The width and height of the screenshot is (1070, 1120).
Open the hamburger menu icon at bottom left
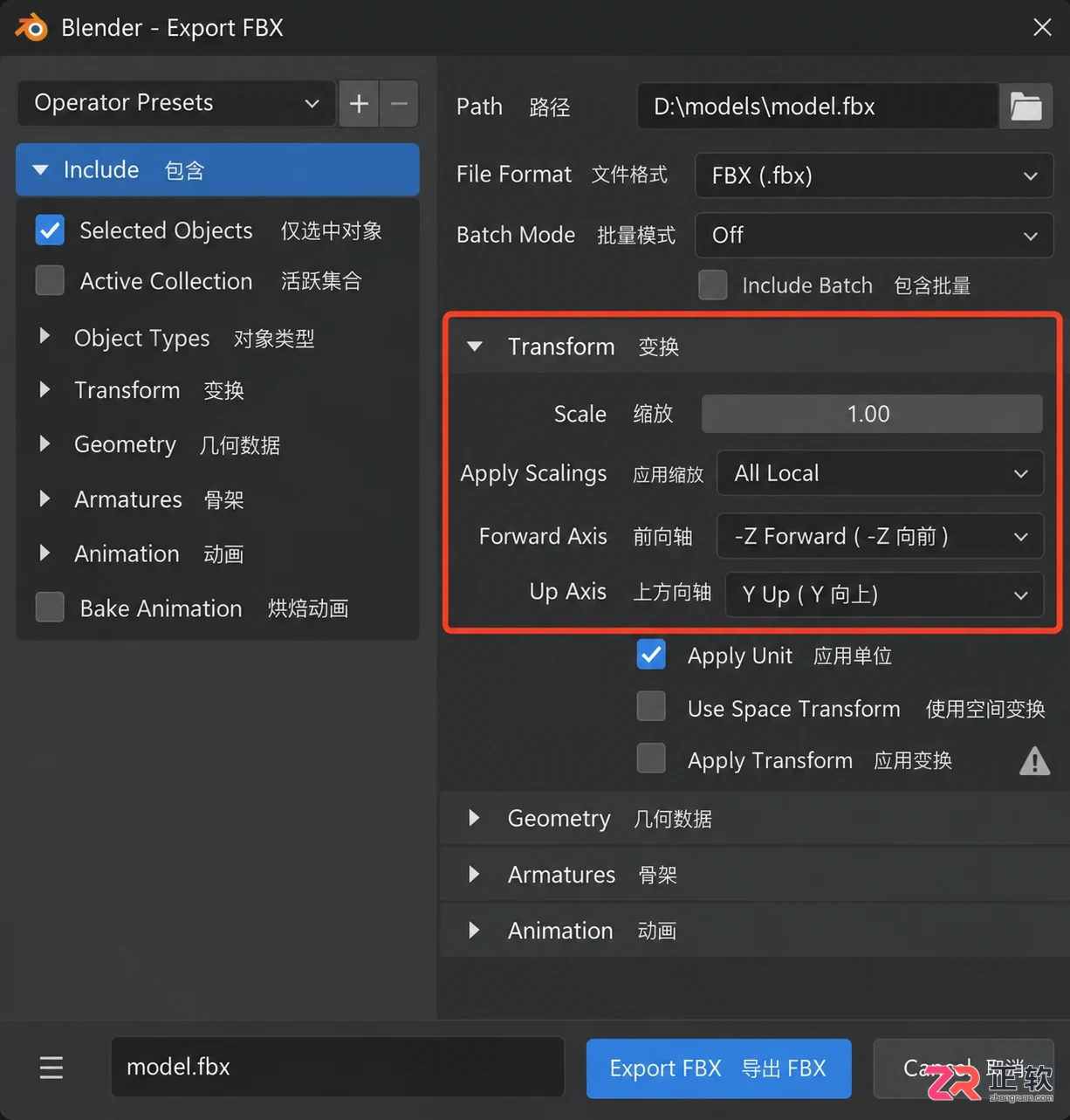coord(51,1067)
